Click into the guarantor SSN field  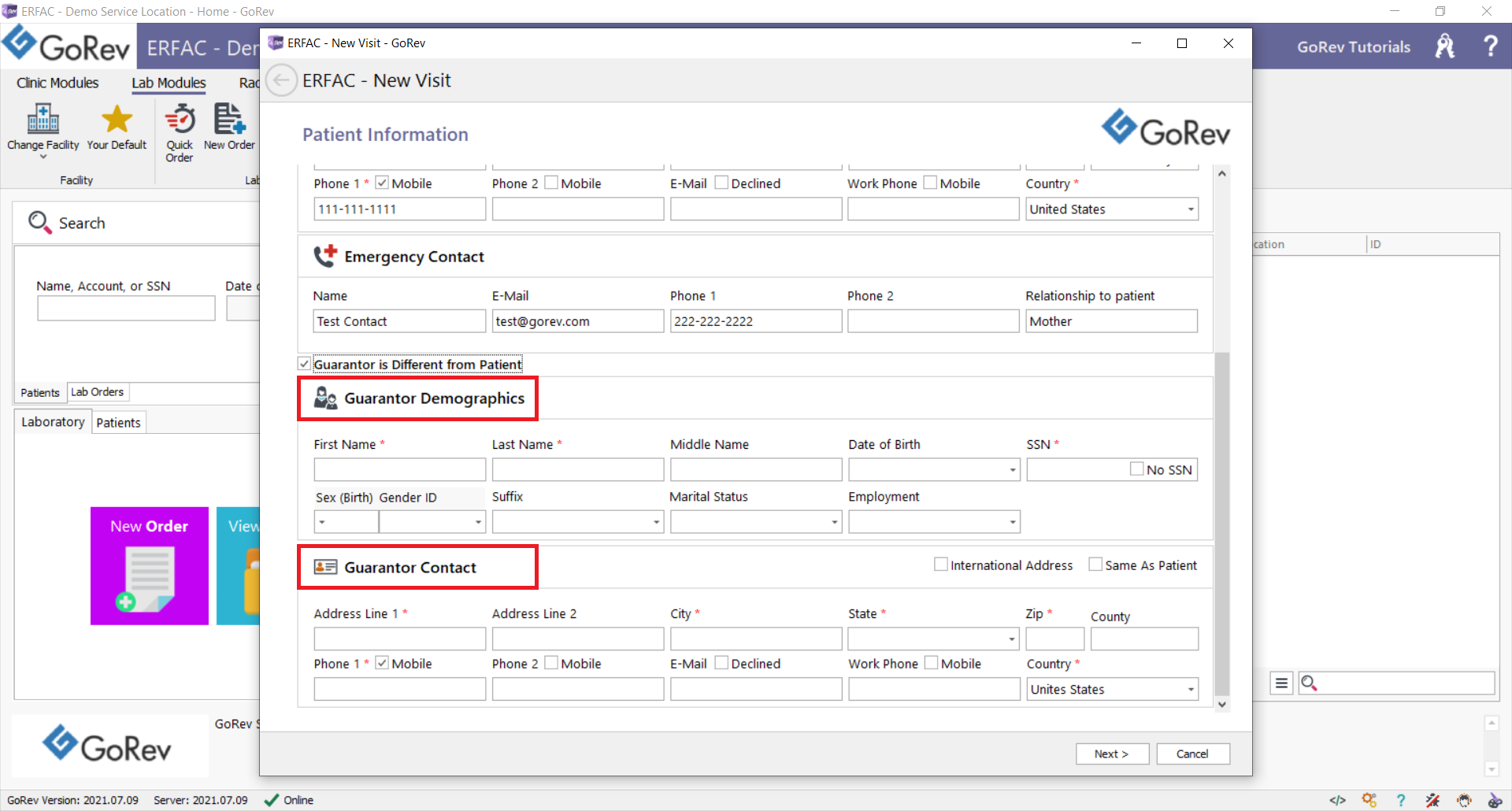click(1077, 470)
